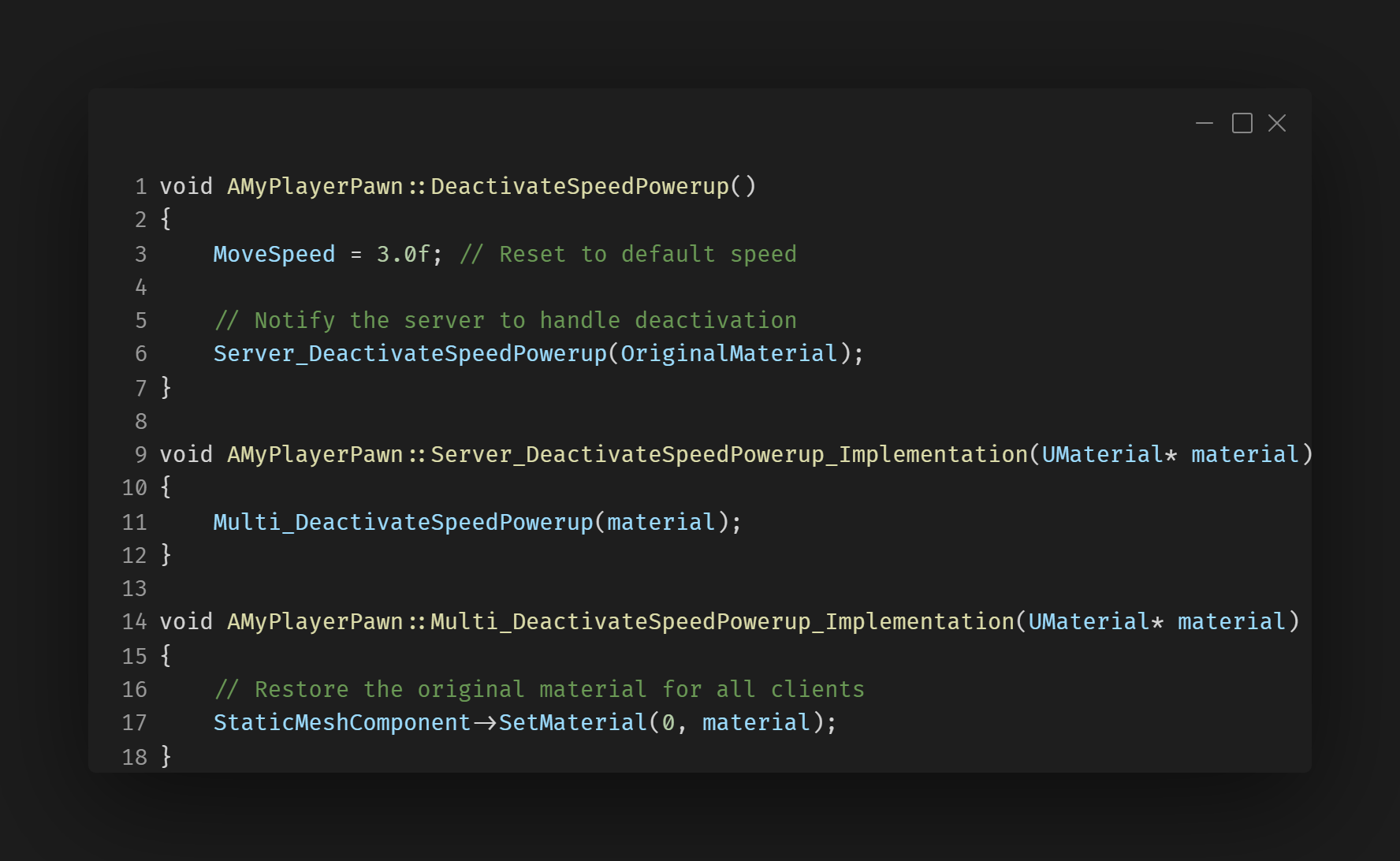Click the minimize window icon
Viewport: 1400px width, 861px height.
pyautogui.click(x=1204, y=124)
